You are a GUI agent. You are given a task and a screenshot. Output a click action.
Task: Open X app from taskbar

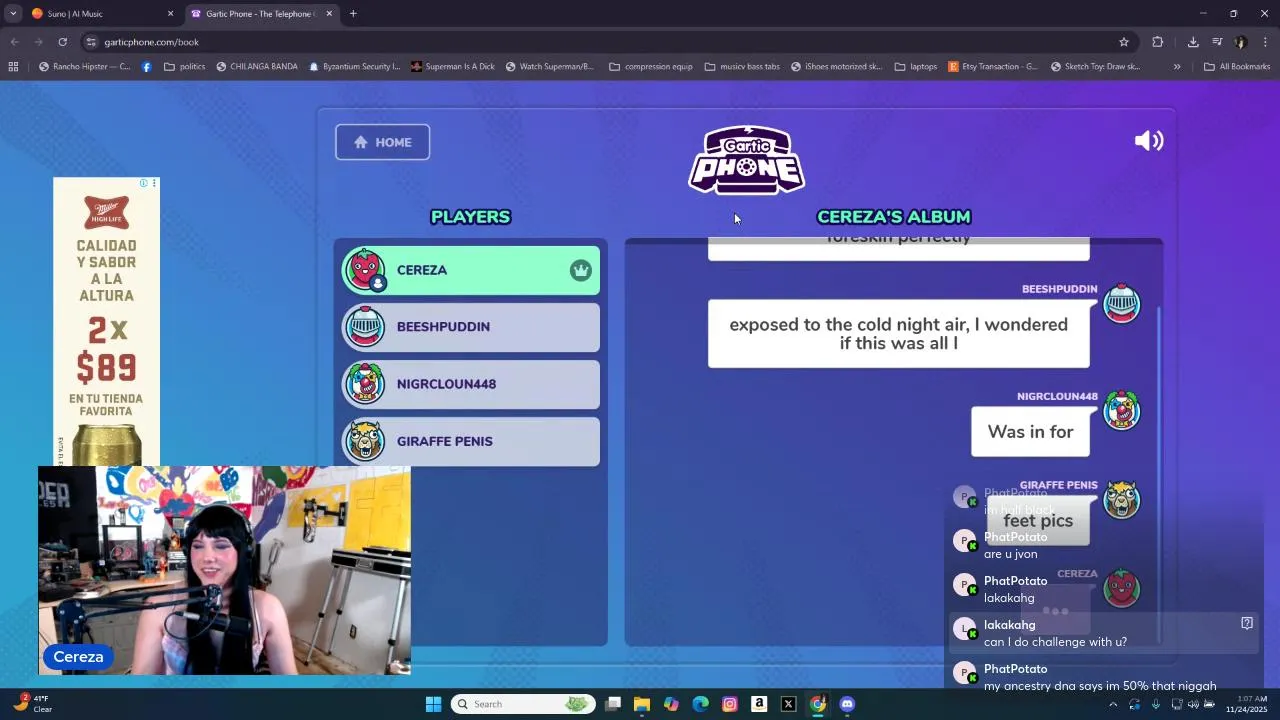tap(788, 704)
